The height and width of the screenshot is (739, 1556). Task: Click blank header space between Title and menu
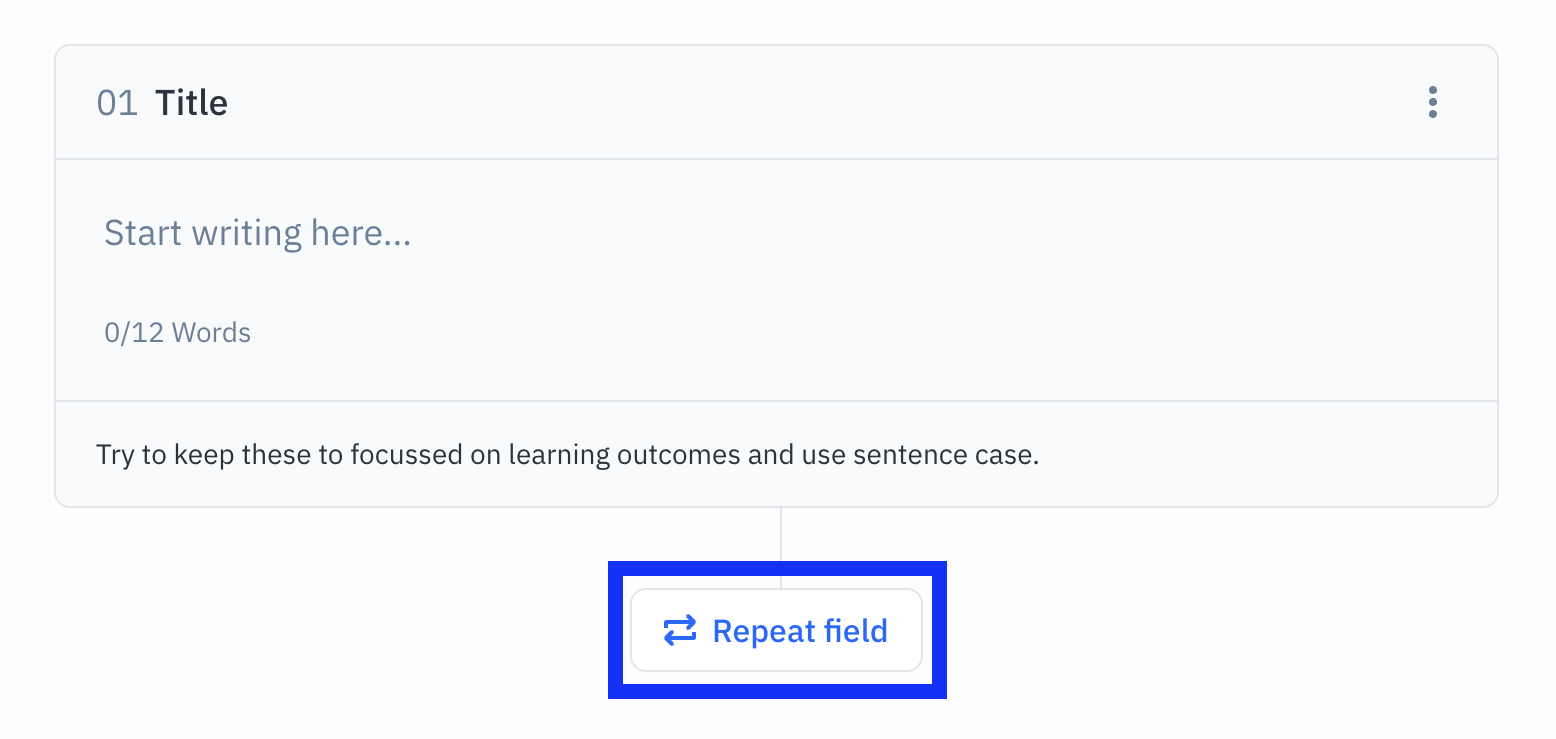pyautogui.click(x=820, y=102)
